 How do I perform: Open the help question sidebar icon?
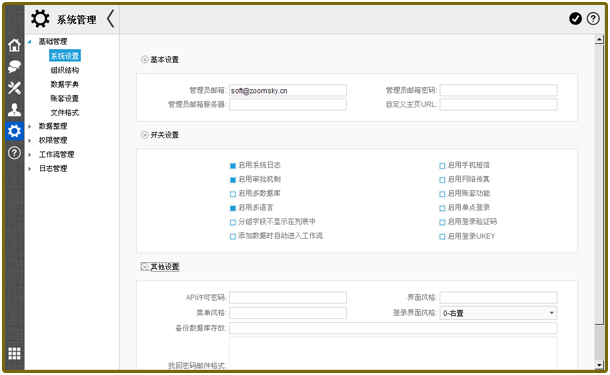(14, 153)
